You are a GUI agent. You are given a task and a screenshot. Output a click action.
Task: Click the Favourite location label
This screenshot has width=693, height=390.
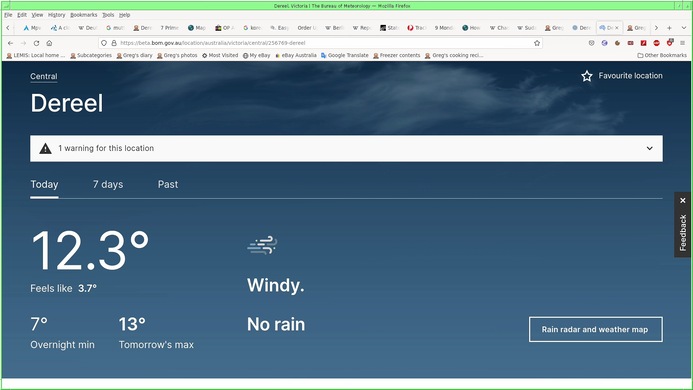pyautogui.click(x=630, y=76)
